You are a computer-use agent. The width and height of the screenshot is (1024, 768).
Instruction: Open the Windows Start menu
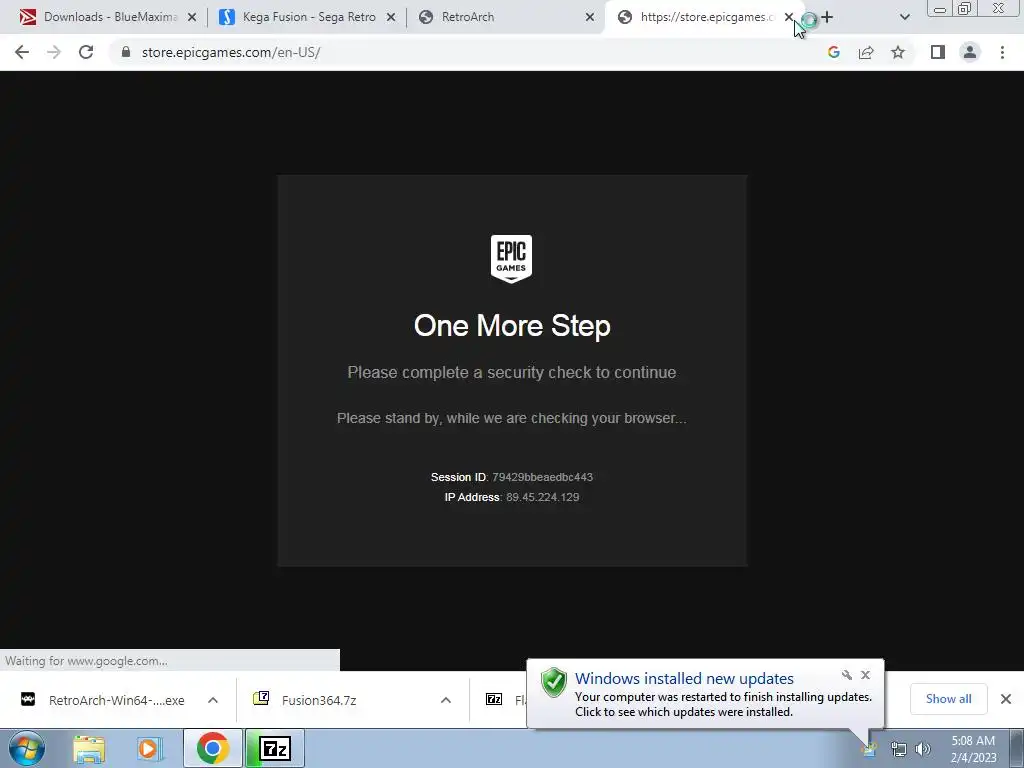coord(27,748)
